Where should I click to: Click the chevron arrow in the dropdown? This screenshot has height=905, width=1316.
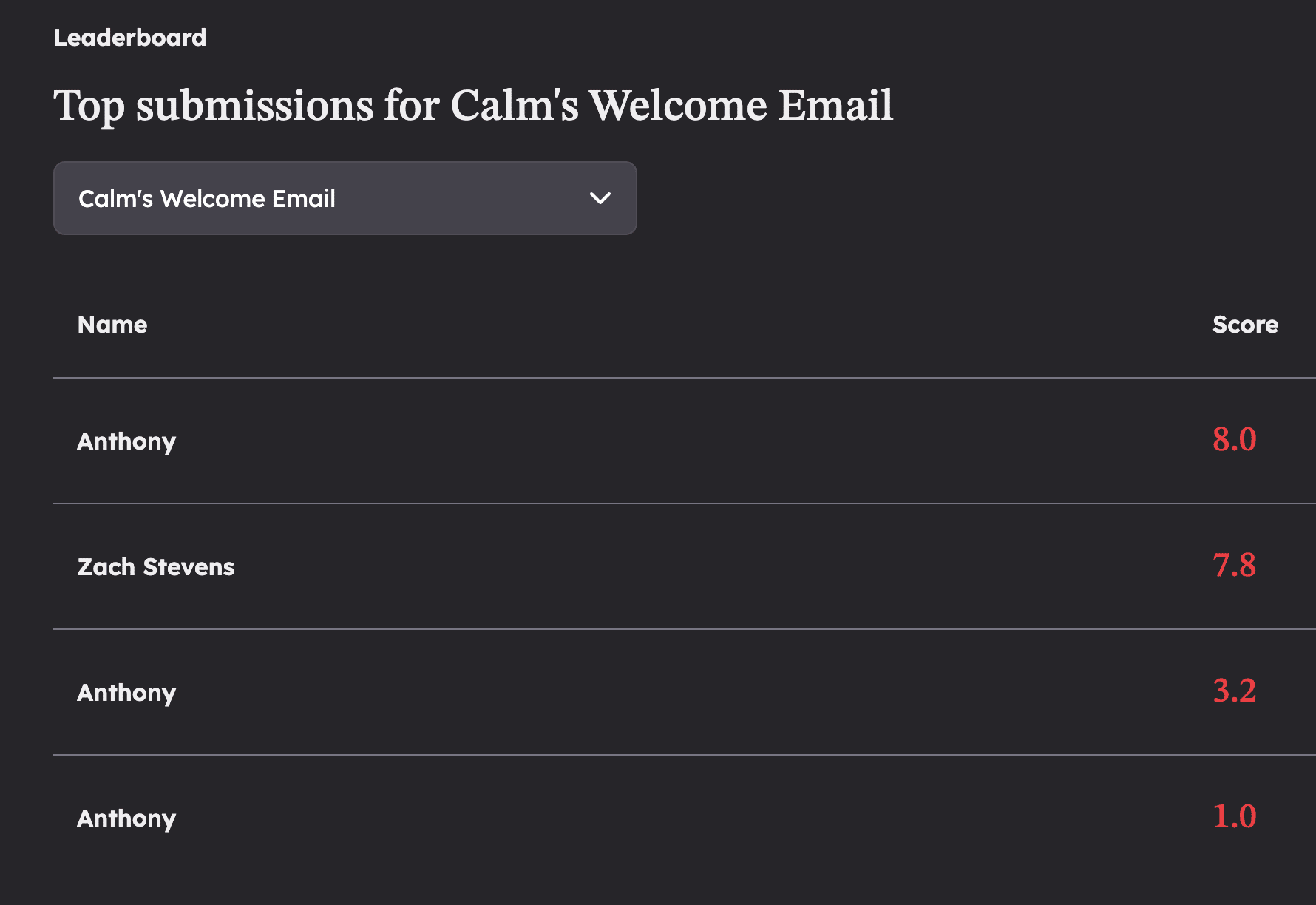point(600,198)
